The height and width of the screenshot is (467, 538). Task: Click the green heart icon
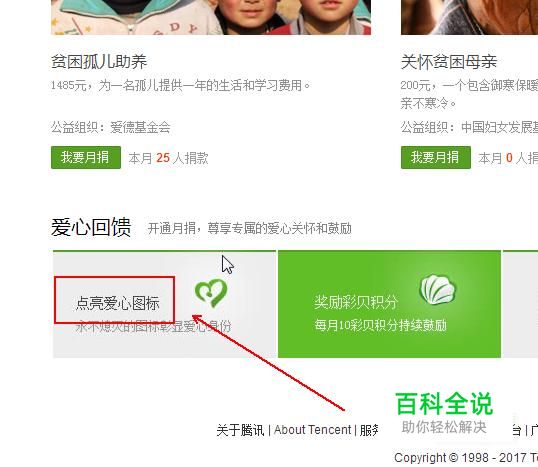211,293
